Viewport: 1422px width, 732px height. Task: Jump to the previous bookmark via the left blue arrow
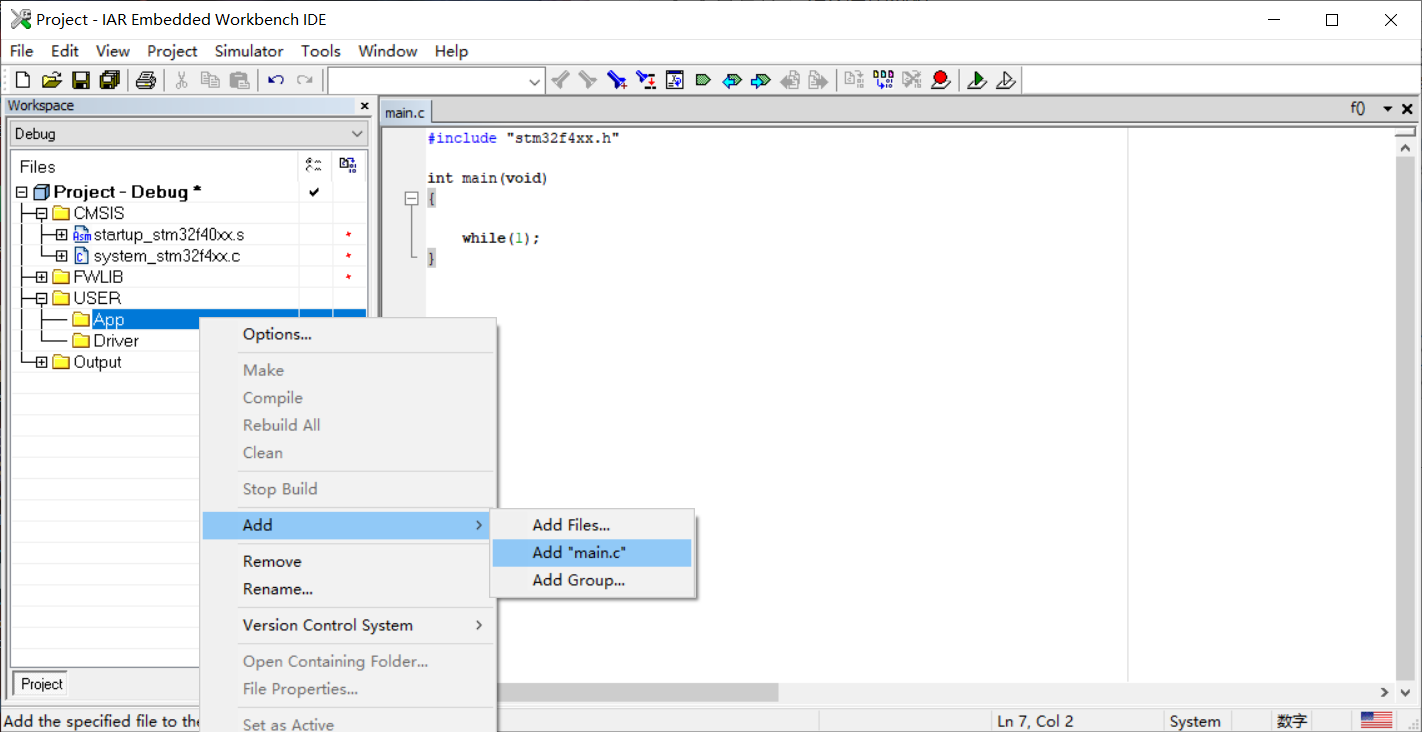coord(732,80)
